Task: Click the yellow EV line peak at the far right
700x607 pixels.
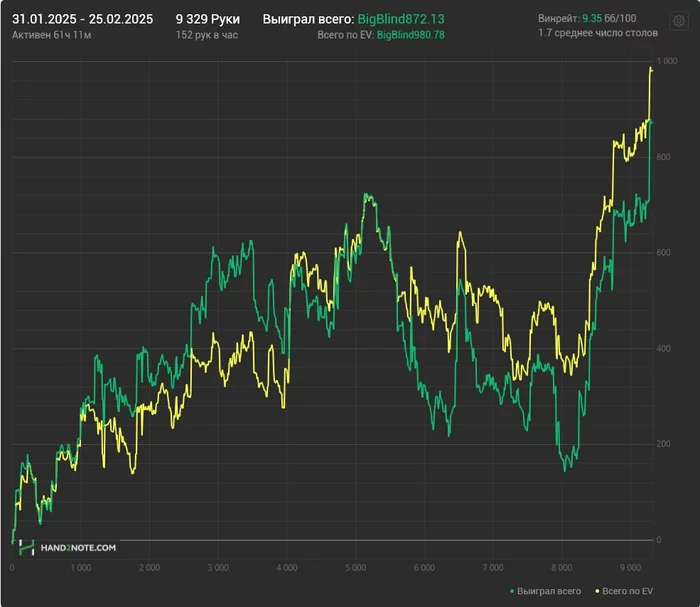Action: pos(651,69)
